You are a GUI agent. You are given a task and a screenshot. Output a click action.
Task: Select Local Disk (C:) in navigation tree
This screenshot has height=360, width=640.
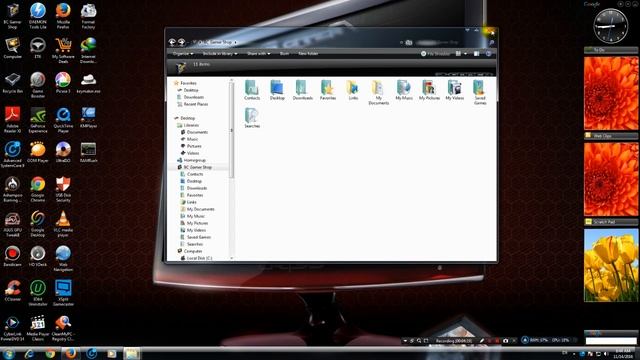199,258
